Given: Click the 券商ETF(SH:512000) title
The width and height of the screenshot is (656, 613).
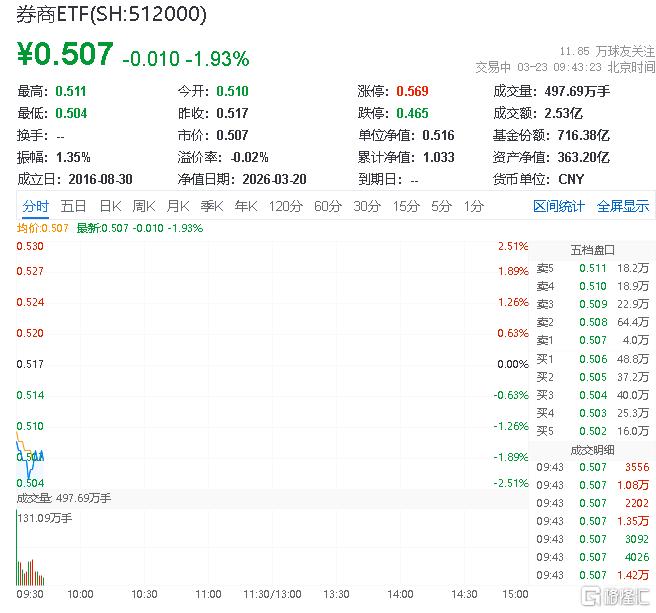Looking at the screenshot, I should 111,14.
